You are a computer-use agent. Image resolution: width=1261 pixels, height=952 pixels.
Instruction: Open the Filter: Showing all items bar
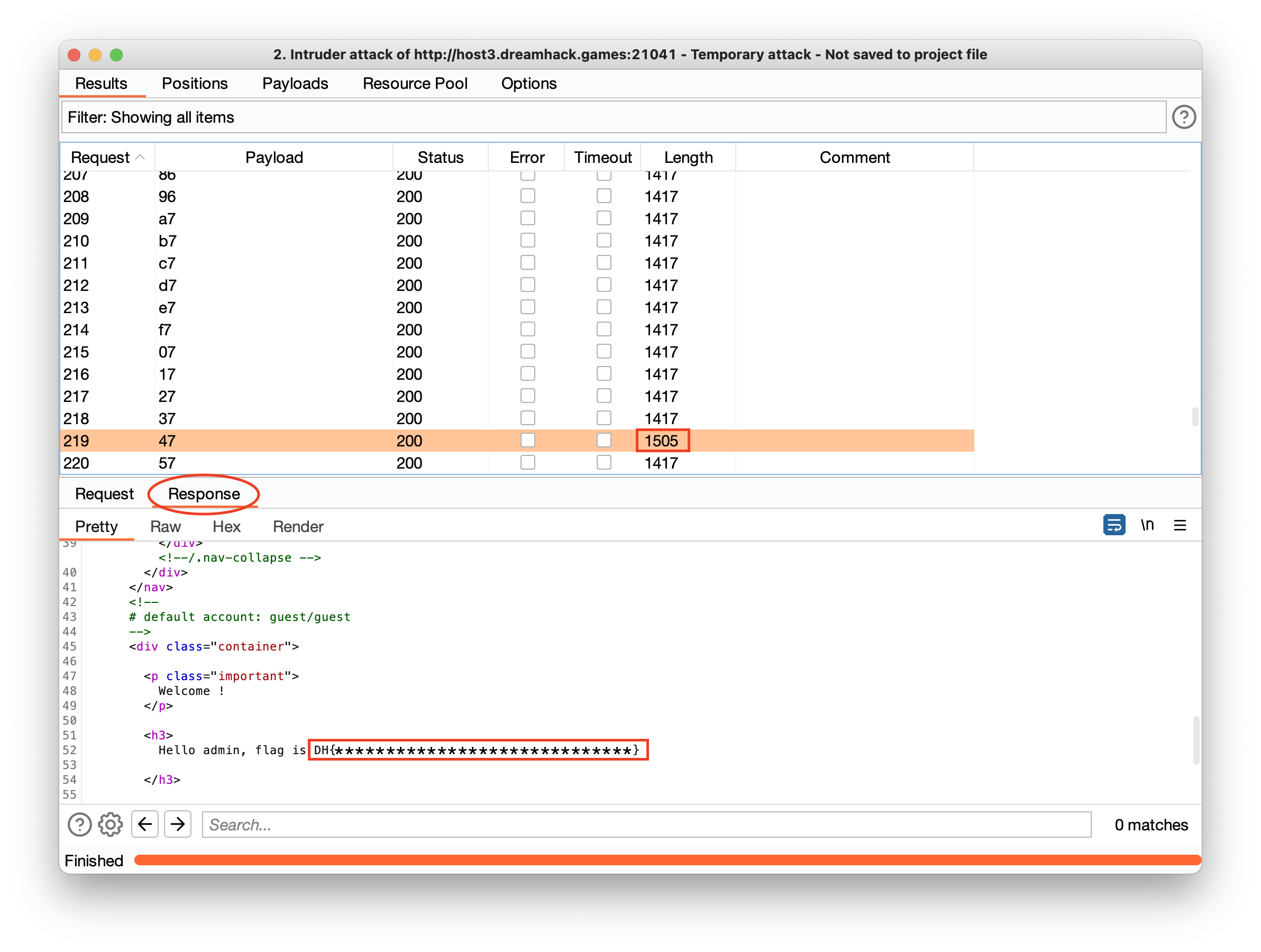click(x=613, y=117)
